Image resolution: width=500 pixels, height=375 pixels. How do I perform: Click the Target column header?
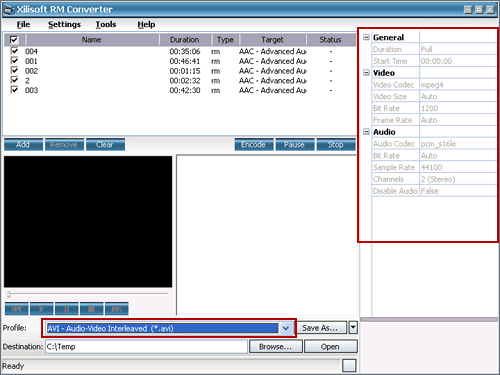pos(273,40)
